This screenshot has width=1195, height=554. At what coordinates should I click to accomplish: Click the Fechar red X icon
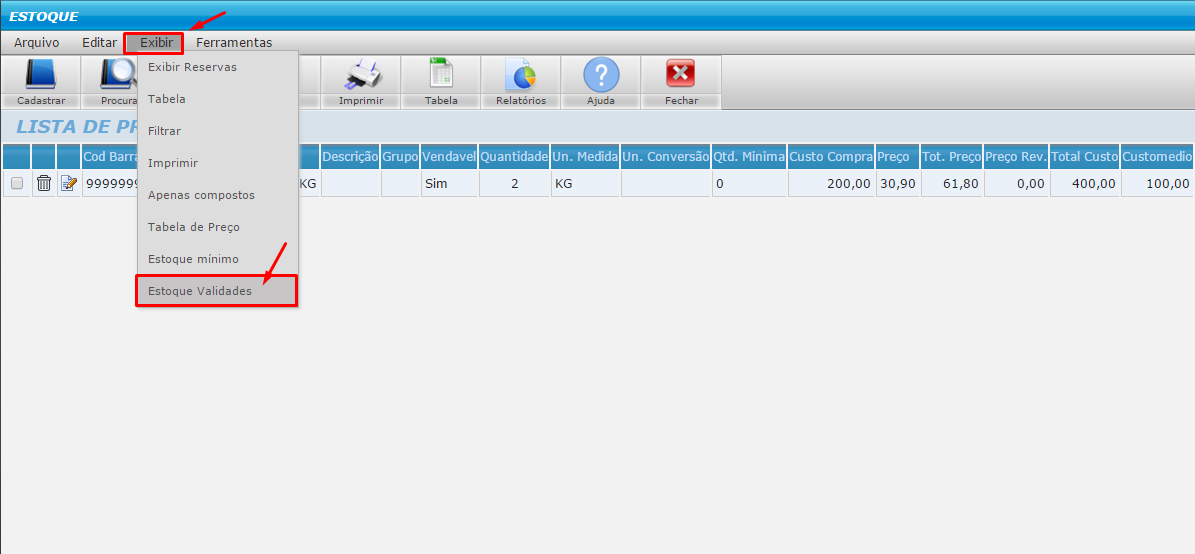coord(681,76)
